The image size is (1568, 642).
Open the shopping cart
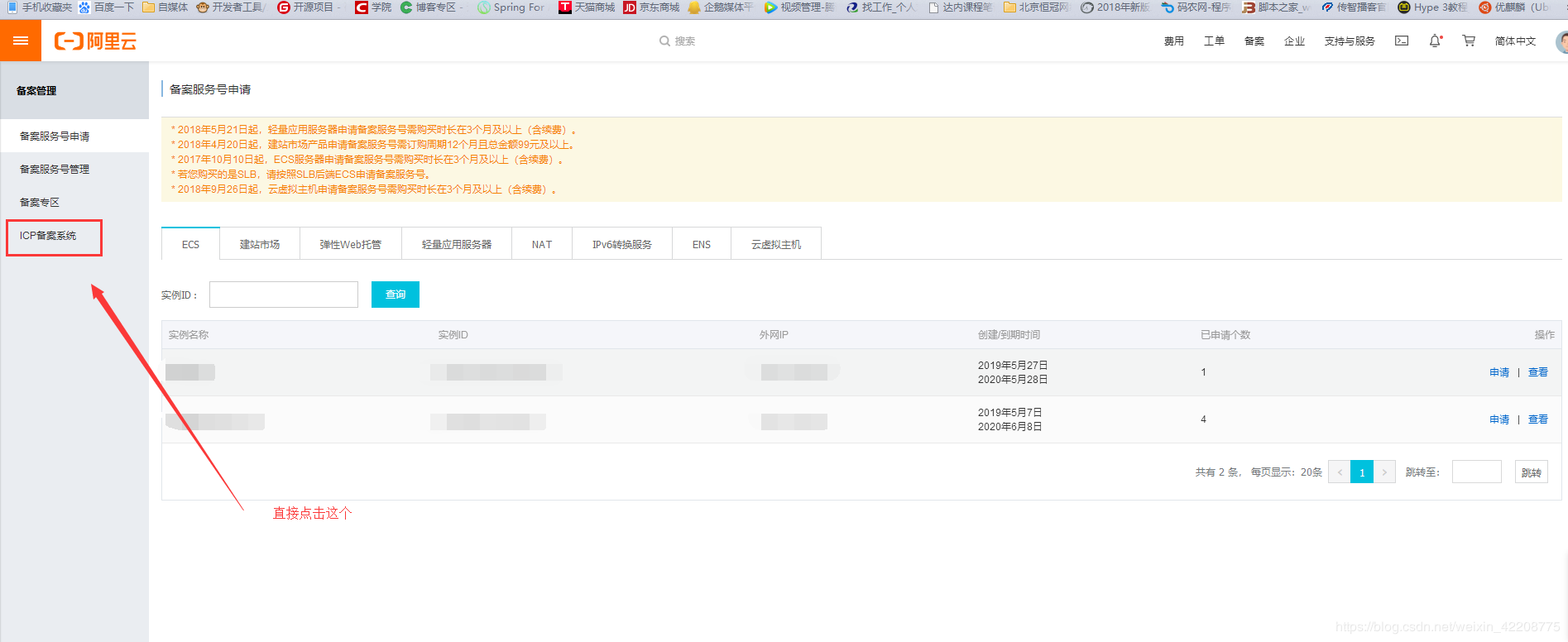(x=1469, y=41)
